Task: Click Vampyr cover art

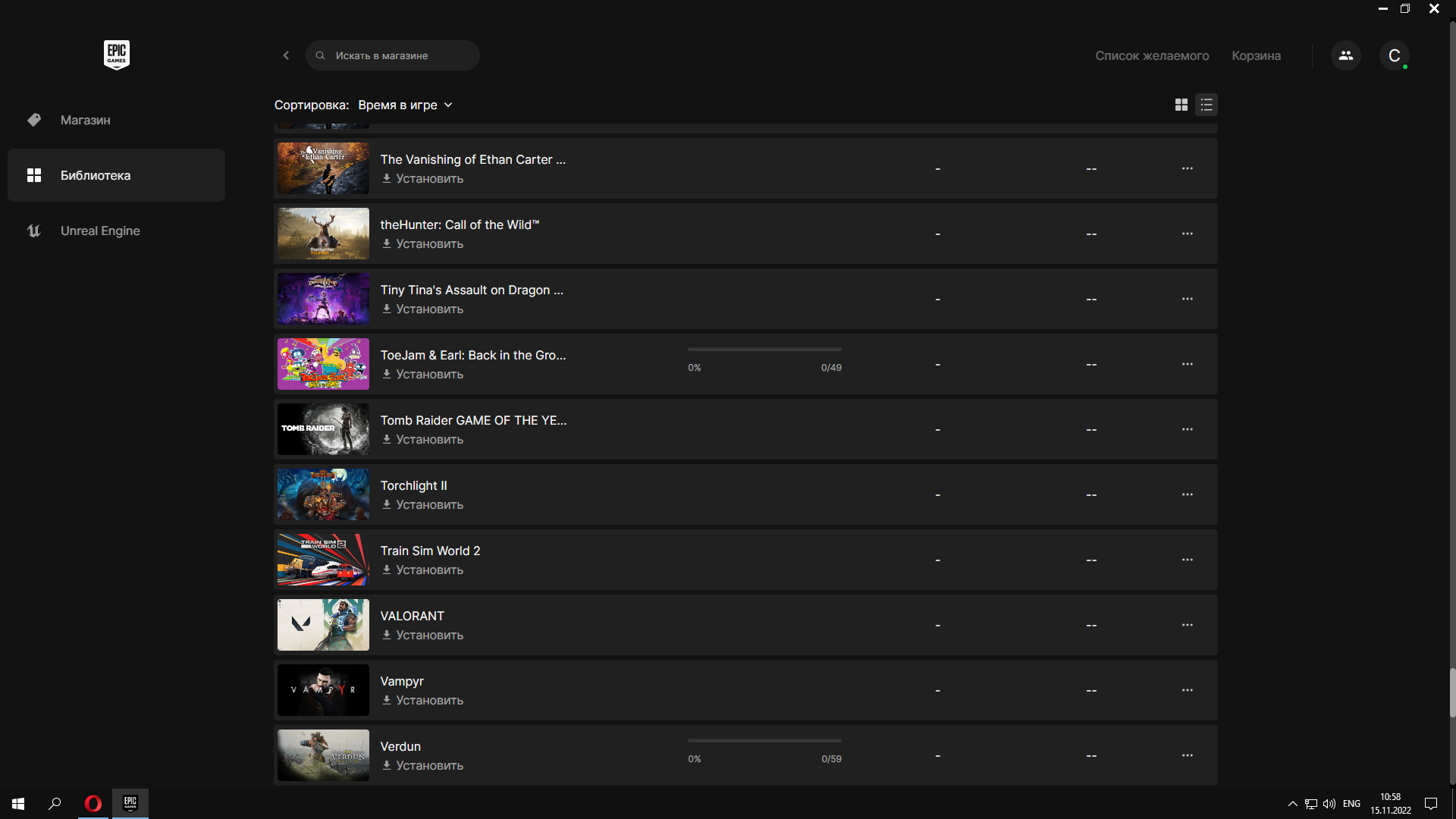Action: pos(323,690)
